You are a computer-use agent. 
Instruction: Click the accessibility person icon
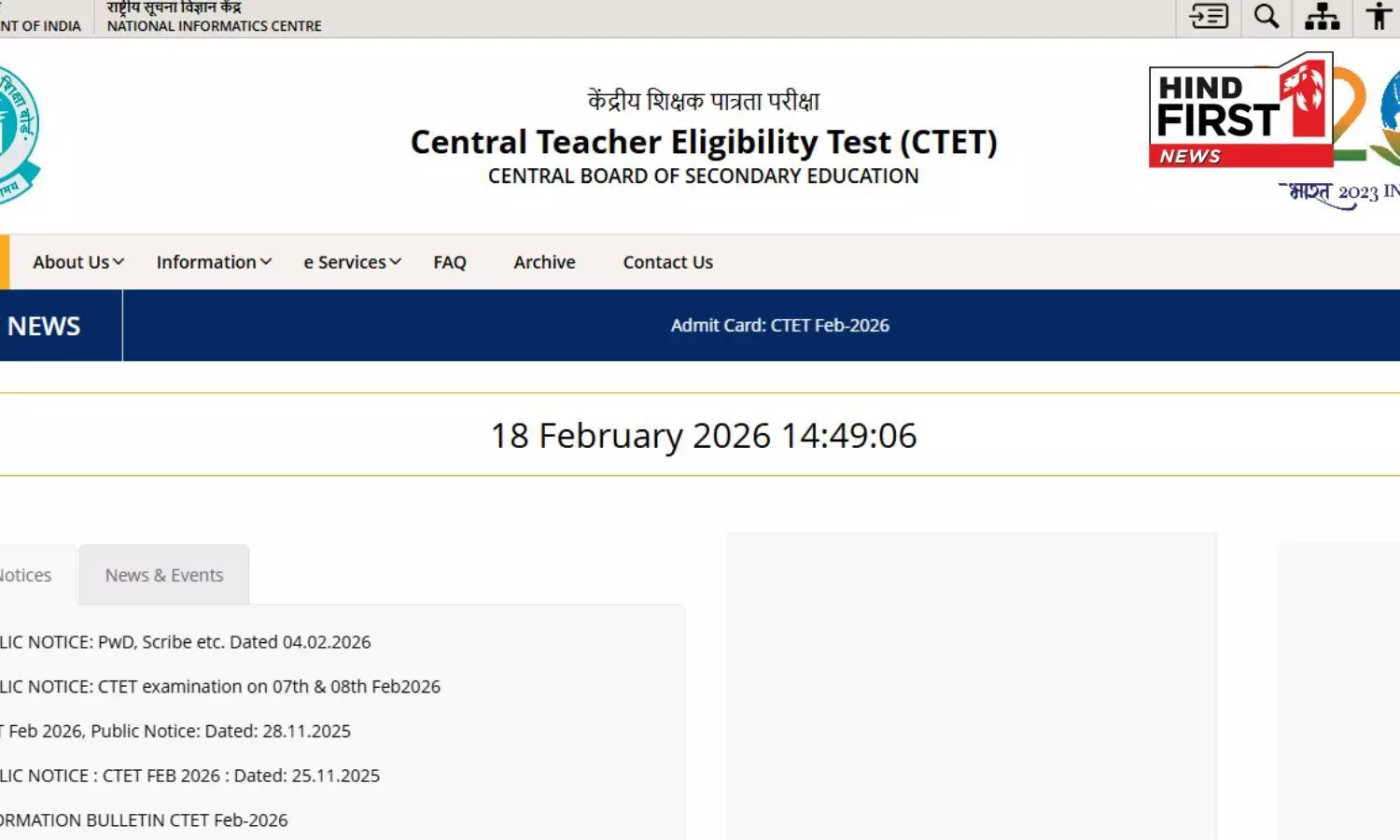(x=1379, y=16)
